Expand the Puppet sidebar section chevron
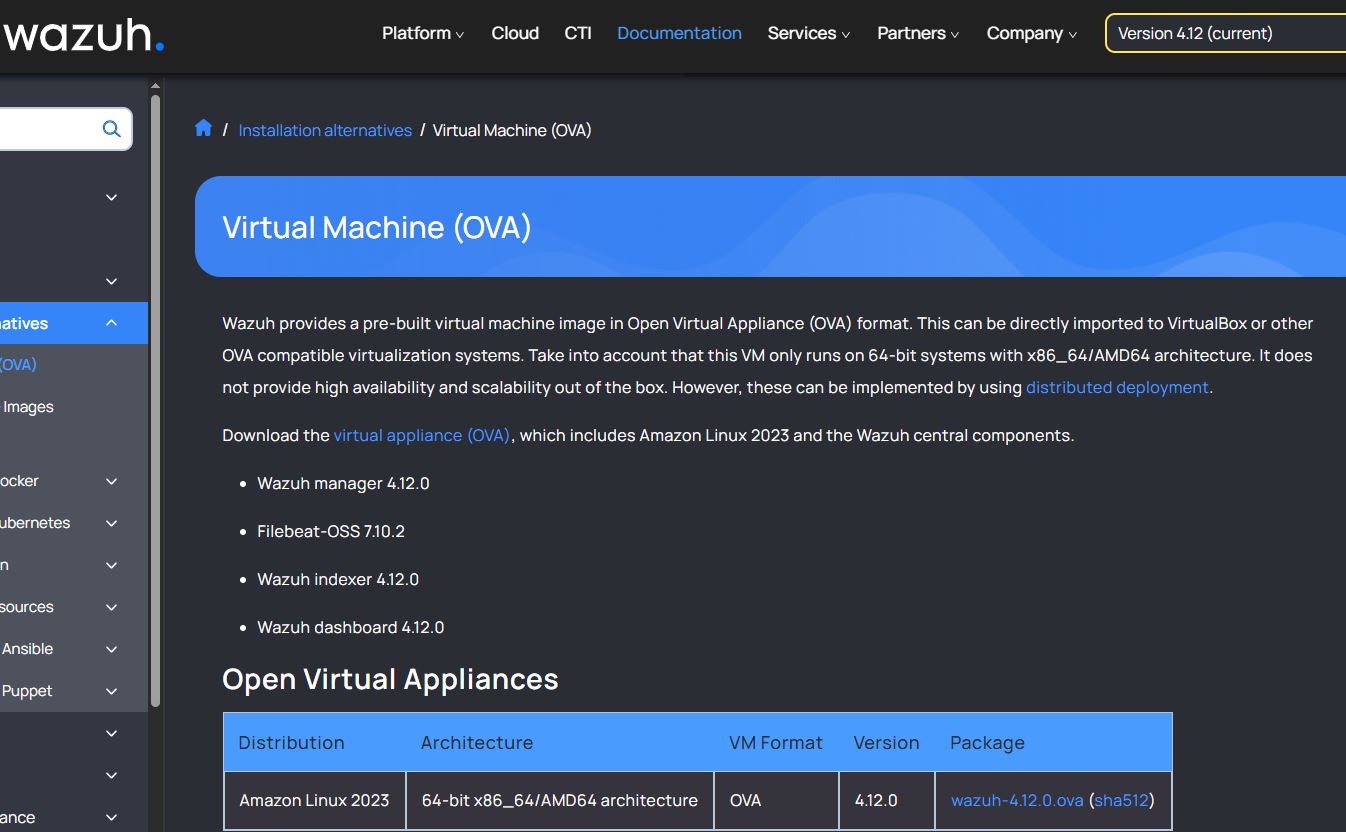The width and height of the screenshot is (1346, 832). click(x=111, y=691)
